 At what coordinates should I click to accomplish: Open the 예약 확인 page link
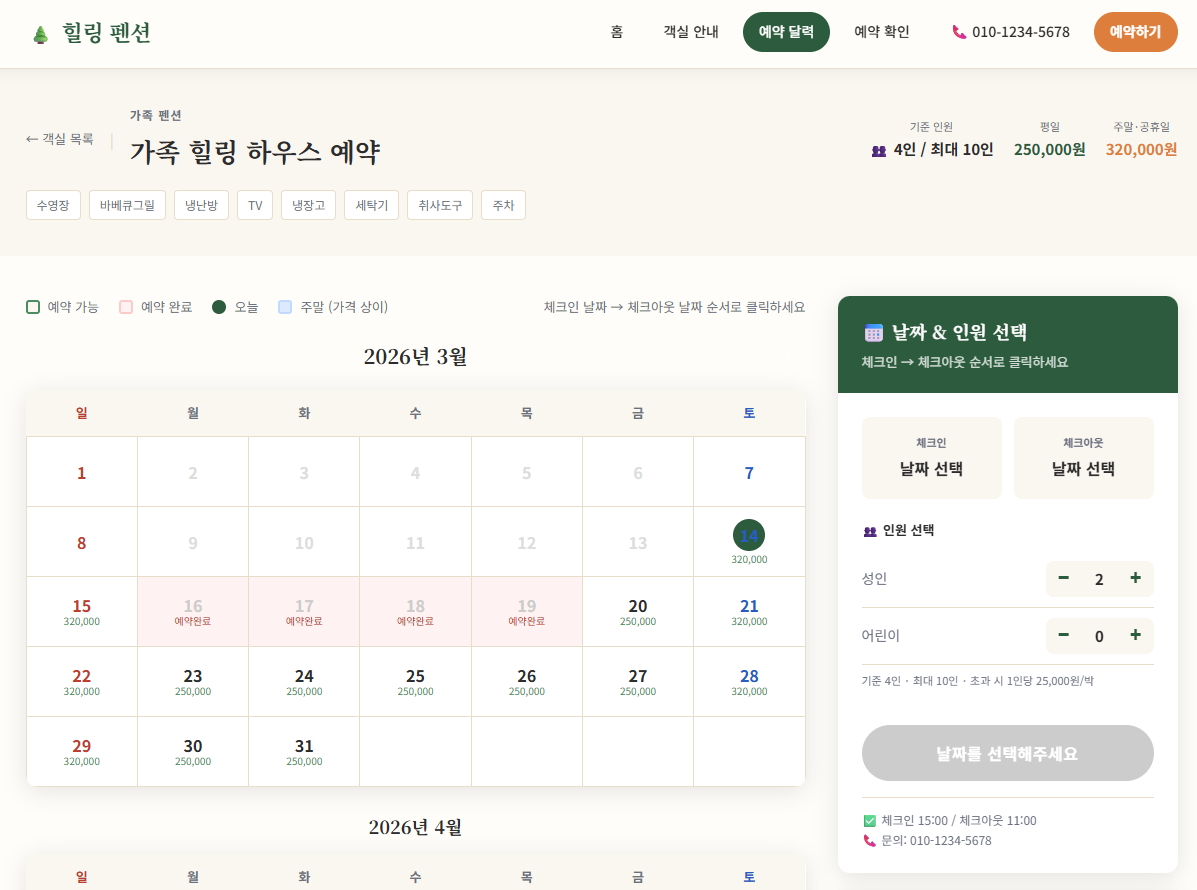(x=881, y=31)
